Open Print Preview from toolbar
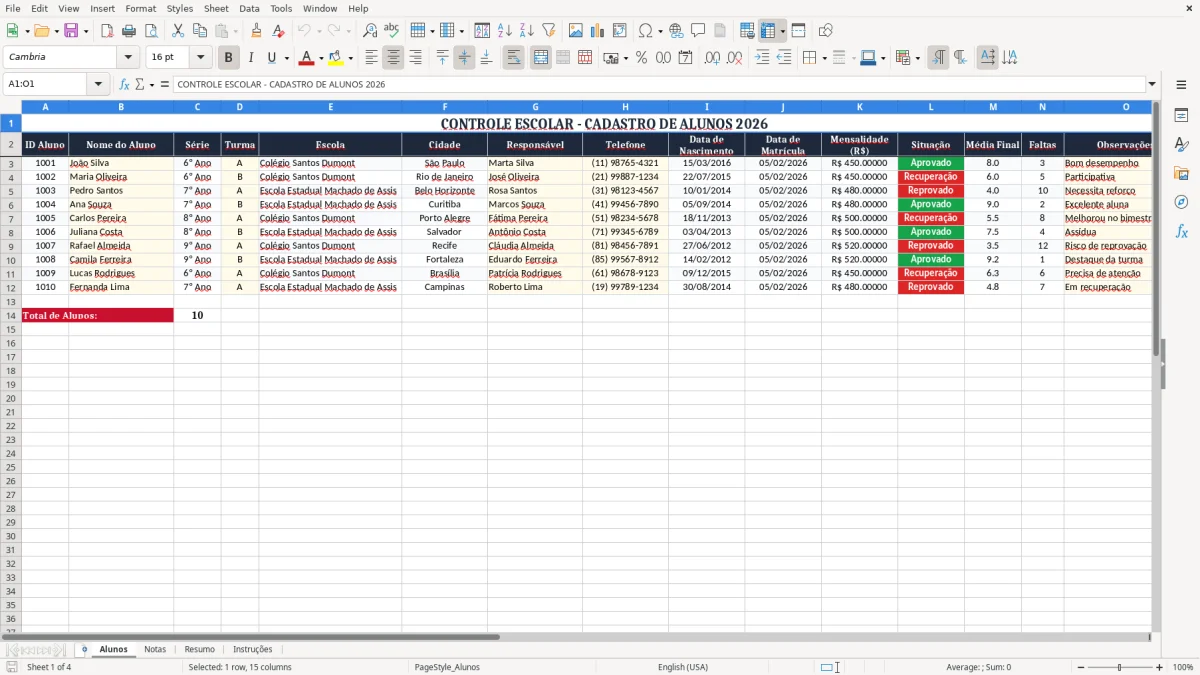Viewport: 1200px width, 675px height. [151, 31]
